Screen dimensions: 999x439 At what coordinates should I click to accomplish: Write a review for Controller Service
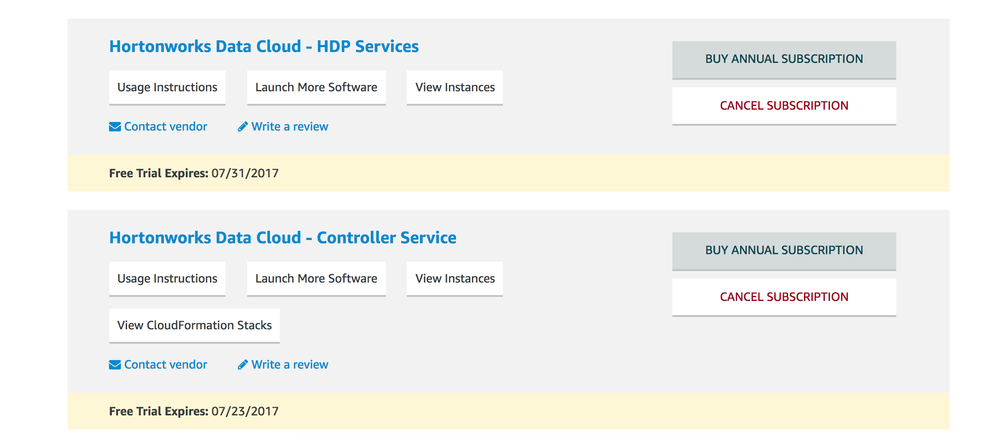(x=289, y=365)
